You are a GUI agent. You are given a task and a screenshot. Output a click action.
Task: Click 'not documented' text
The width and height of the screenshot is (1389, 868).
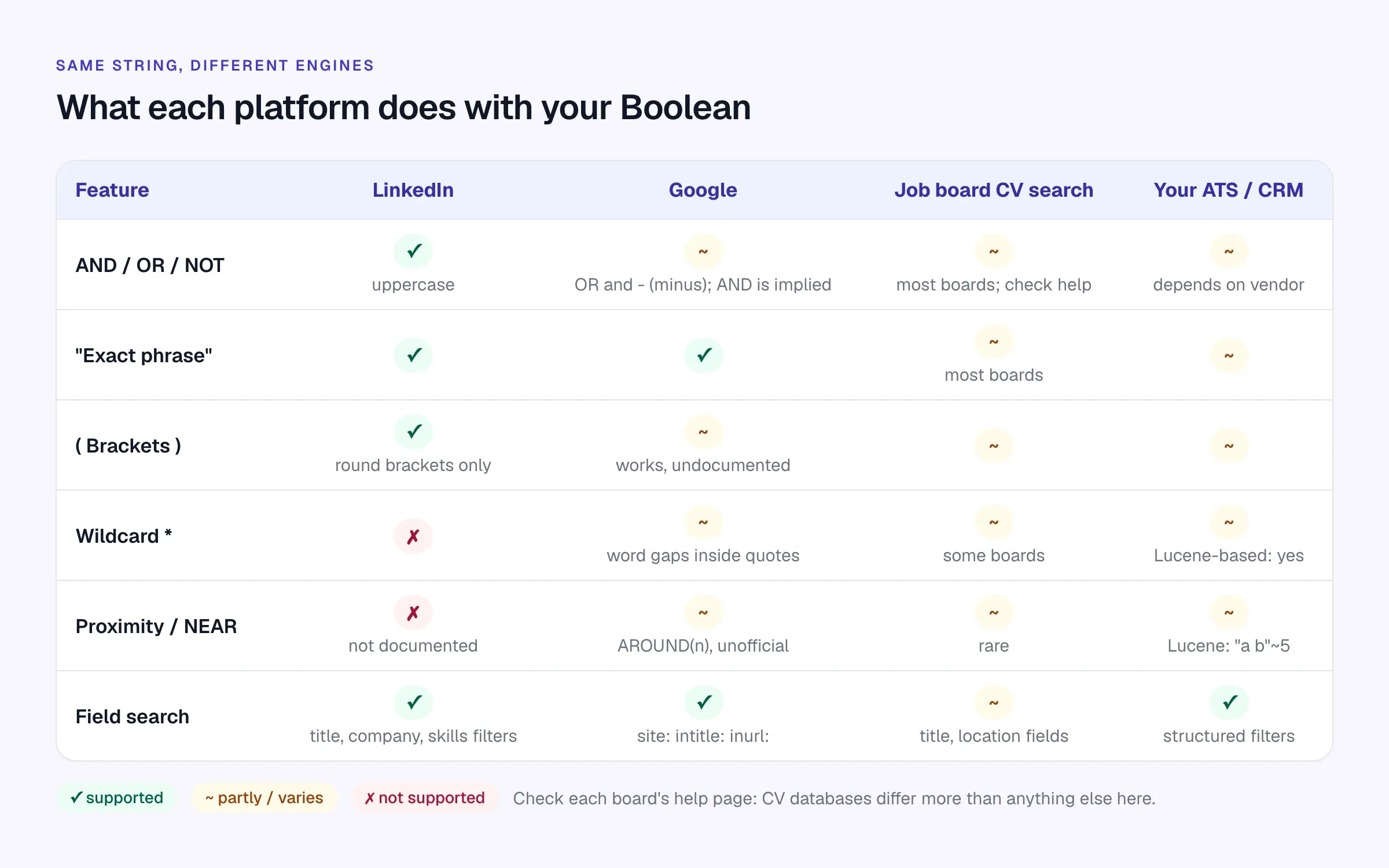413,646
